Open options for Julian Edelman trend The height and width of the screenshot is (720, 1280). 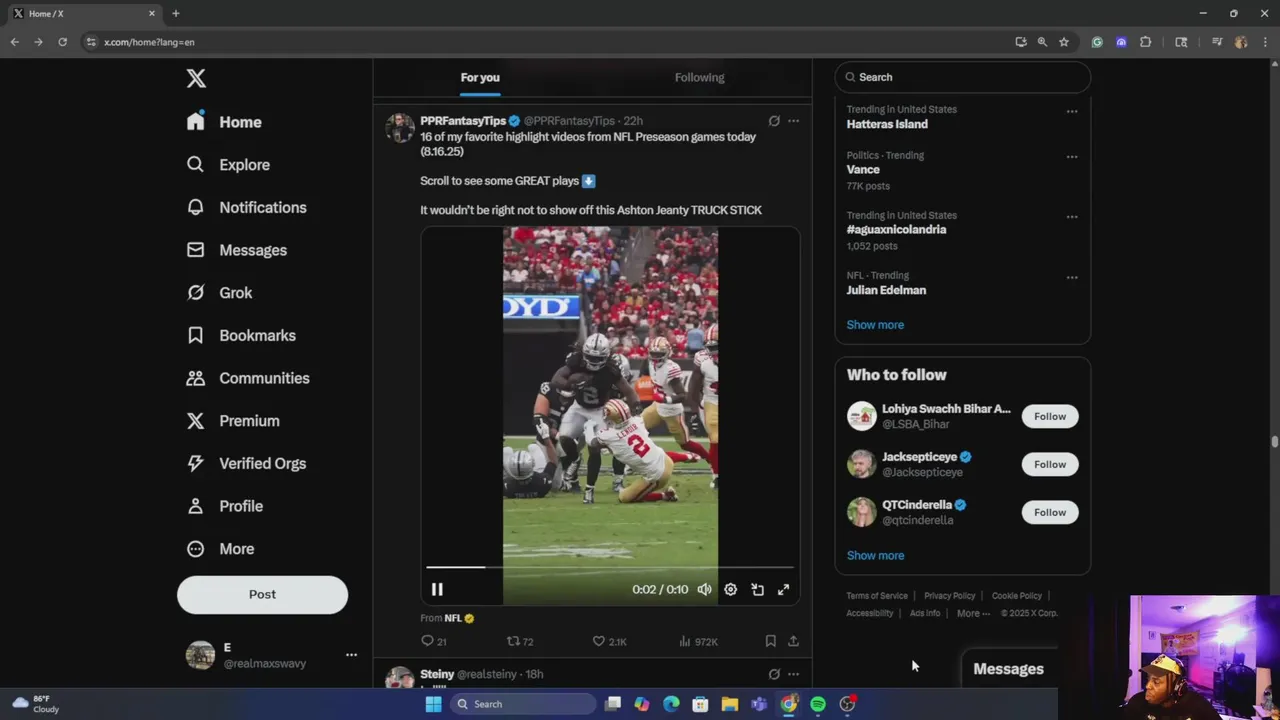click(x=1072, y=277)
